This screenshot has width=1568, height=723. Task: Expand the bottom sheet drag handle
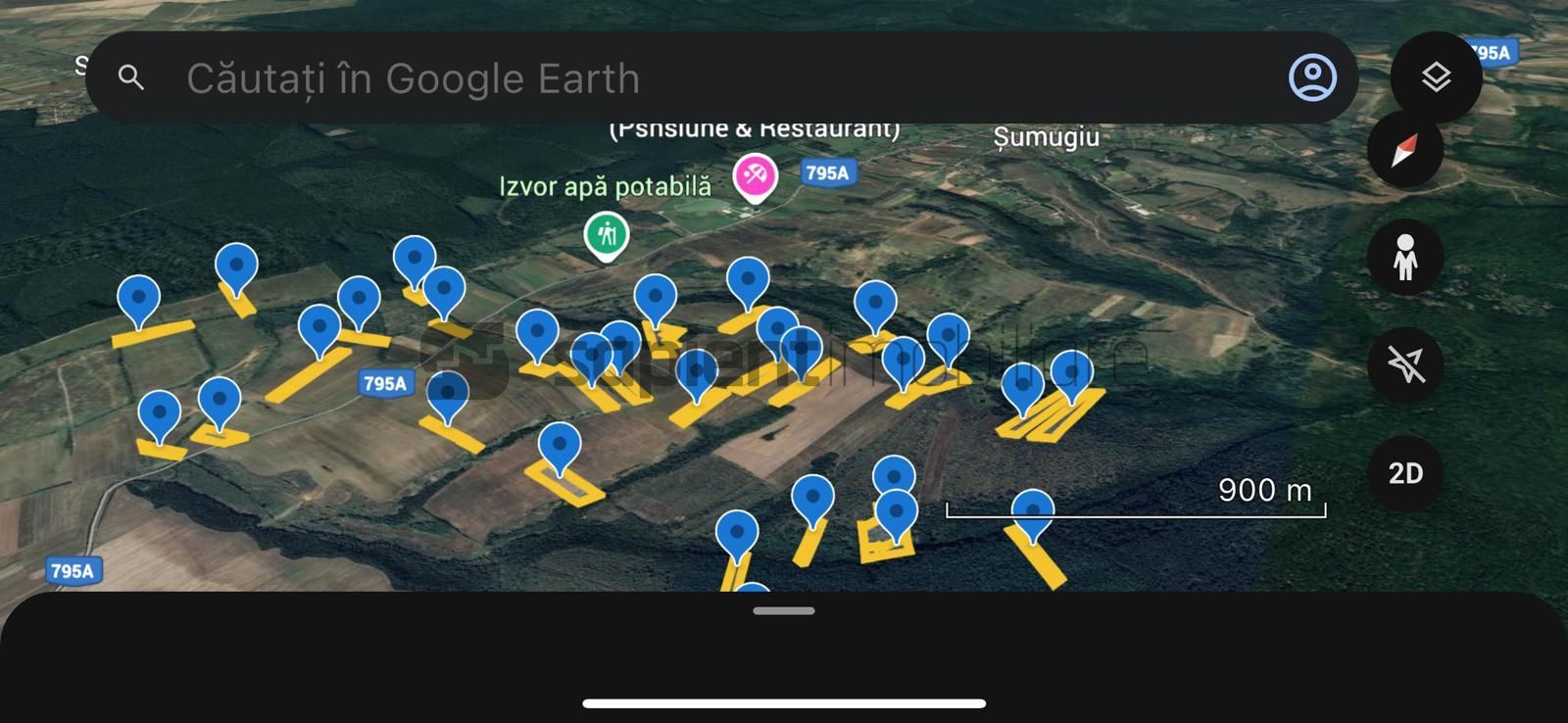pos(784,610)
